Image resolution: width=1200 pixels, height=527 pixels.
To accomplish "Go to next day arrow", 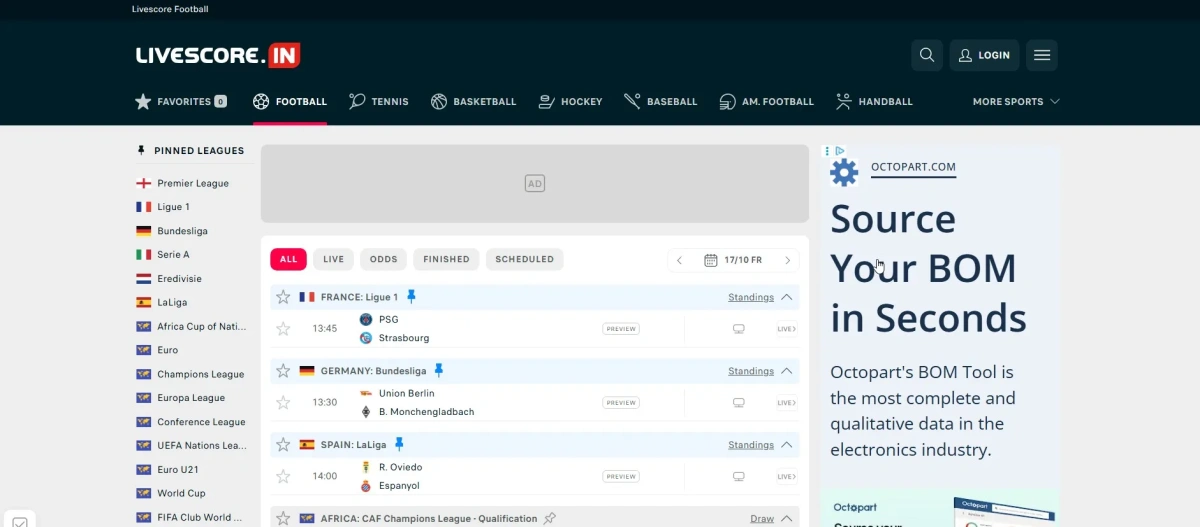I will pos(787,260).
